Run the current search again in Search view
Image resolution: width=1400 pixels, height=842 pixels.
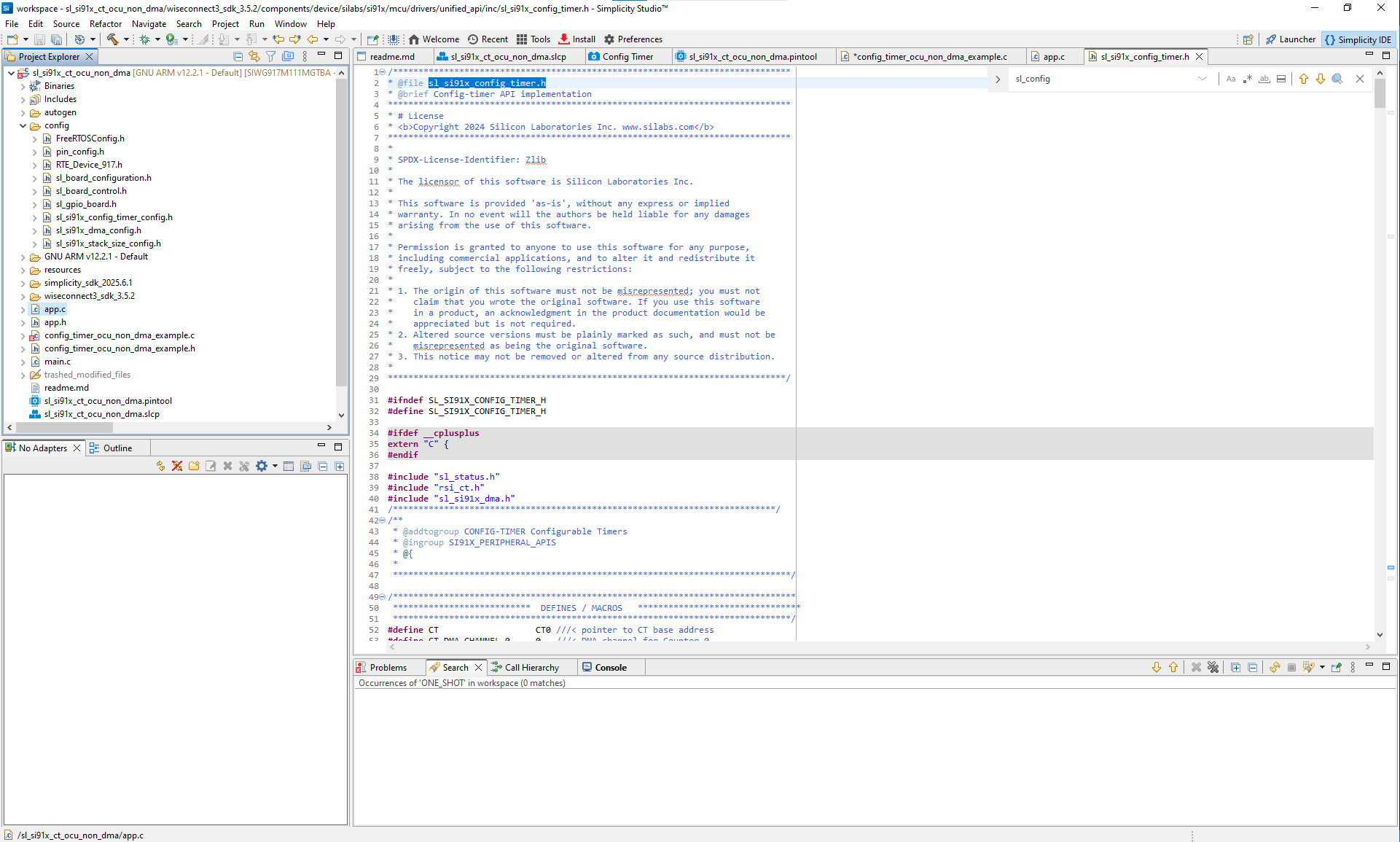coord(1275,667)
